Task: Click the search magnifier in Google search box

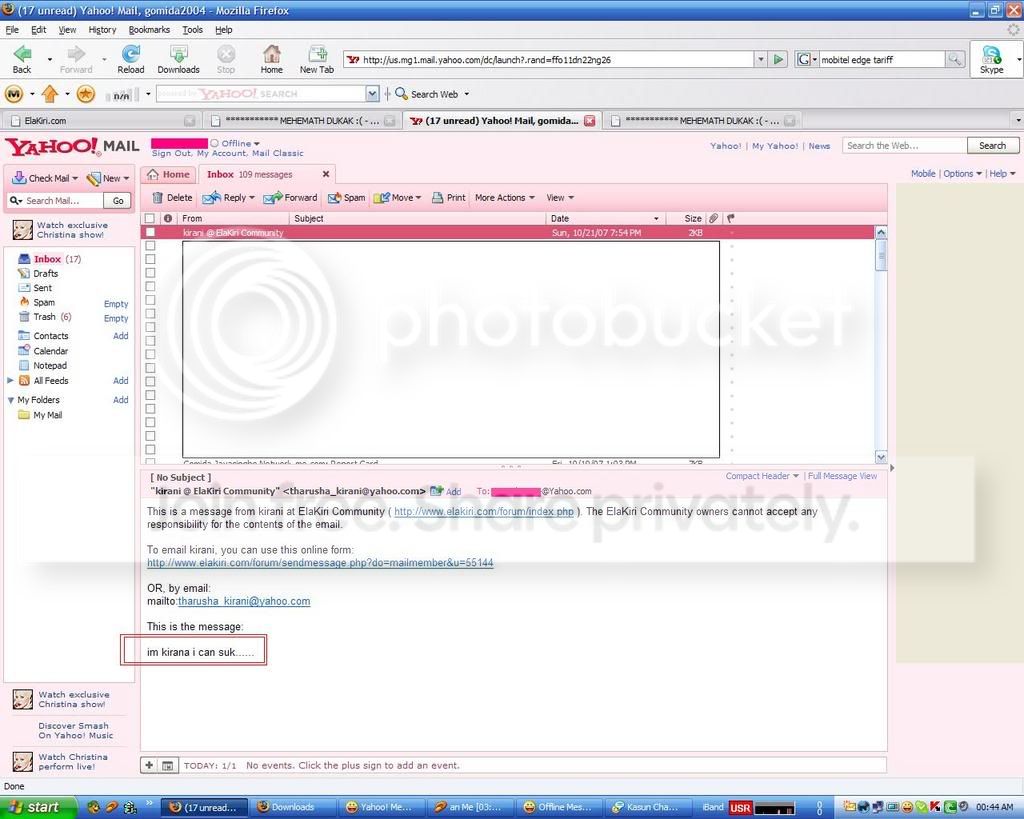Action: click(x=955, y=59)
